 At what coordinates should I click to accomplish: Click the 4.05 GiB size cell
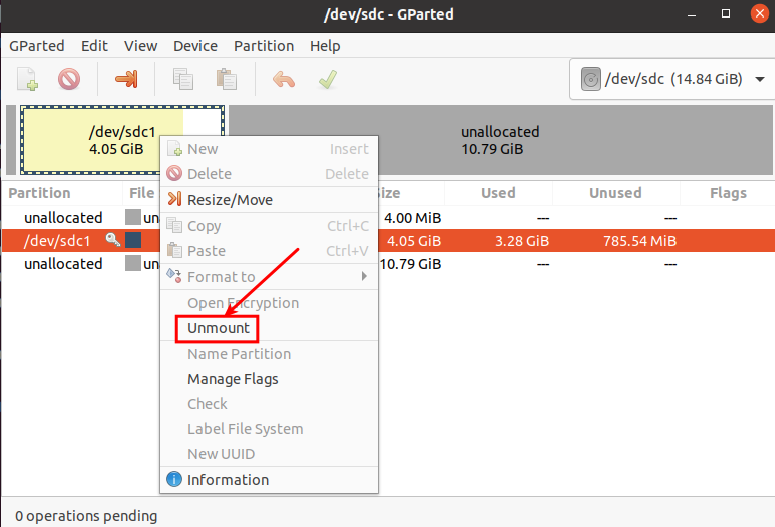click(x=414, y=241)
